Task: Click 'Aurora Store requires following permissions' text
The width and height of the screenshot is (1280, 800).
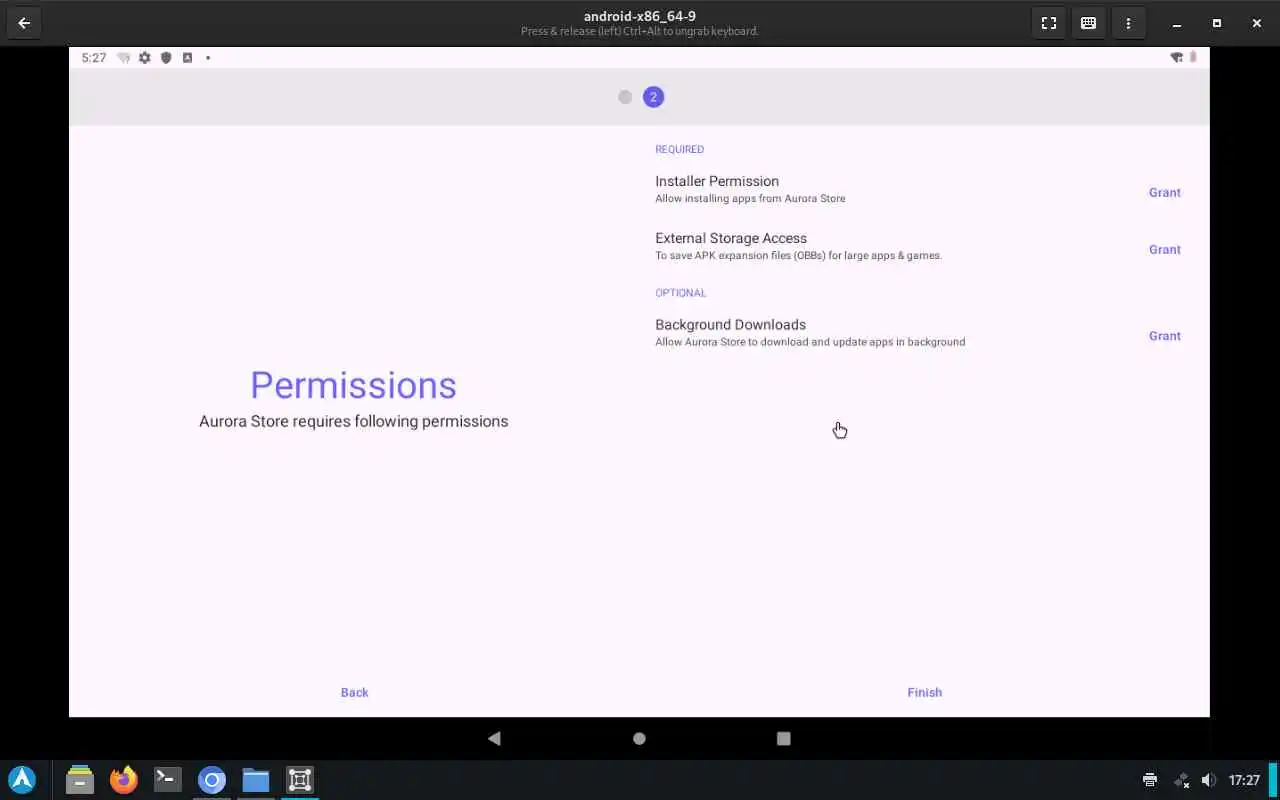Action: click(353, 421)
